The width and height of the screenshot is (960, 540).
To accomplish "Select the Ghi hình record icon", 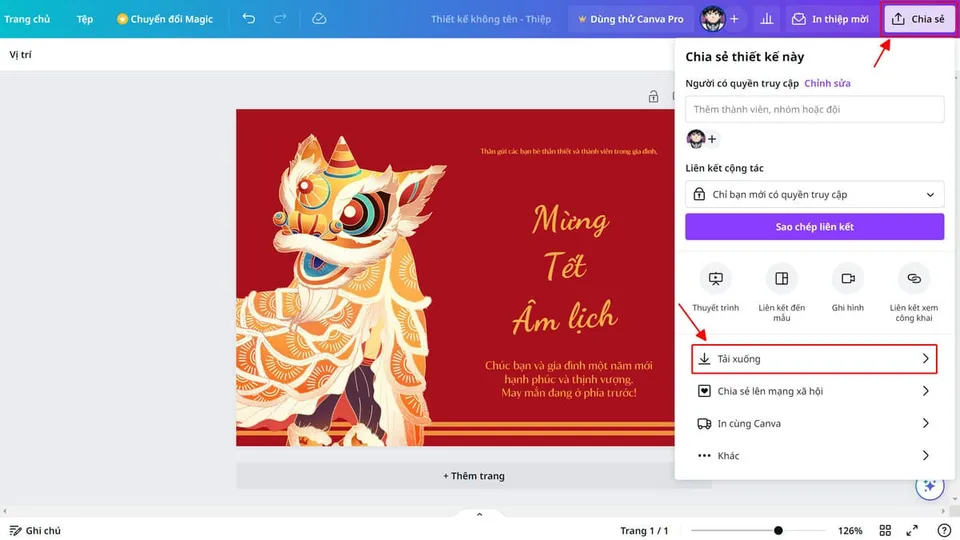I will (x=847, y=279).
